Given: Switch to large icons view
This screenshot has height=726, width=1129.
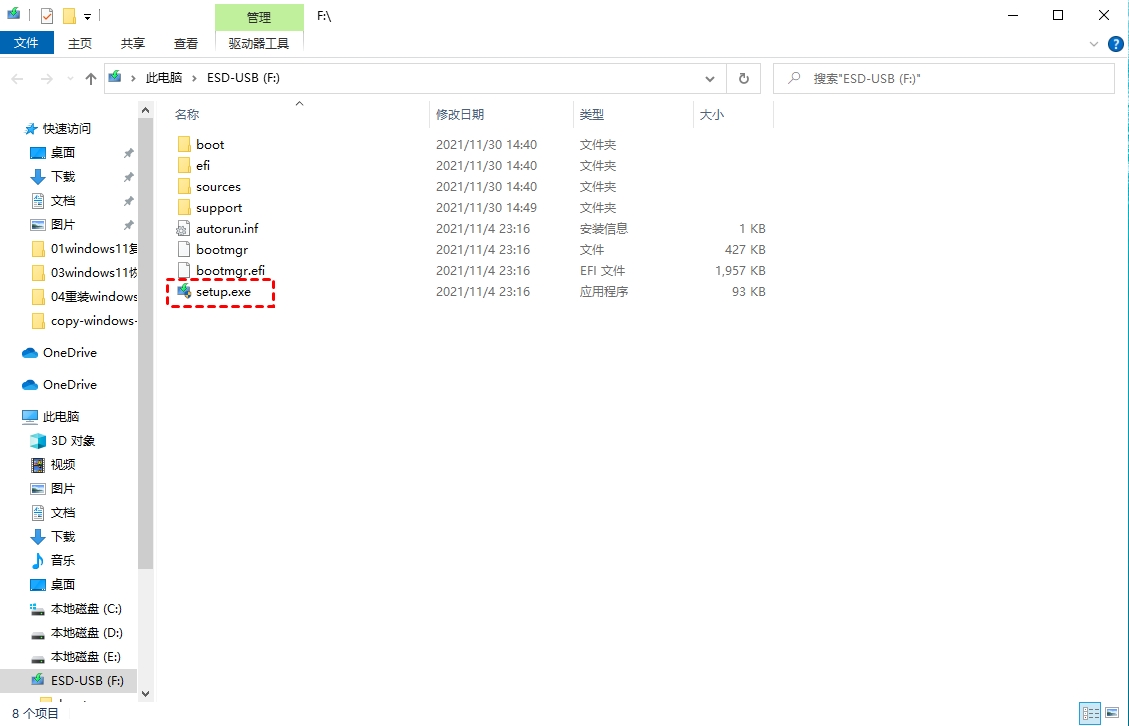Looking at the screenshot, I should [x=1112, y=713].
